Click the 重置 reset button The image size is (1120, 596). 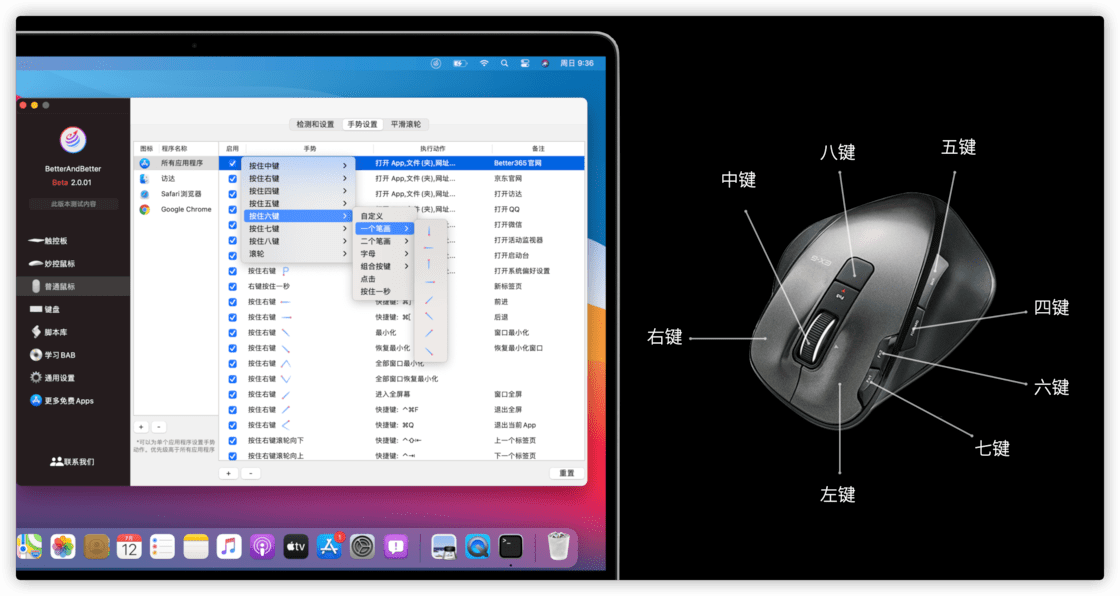point(566,473)
